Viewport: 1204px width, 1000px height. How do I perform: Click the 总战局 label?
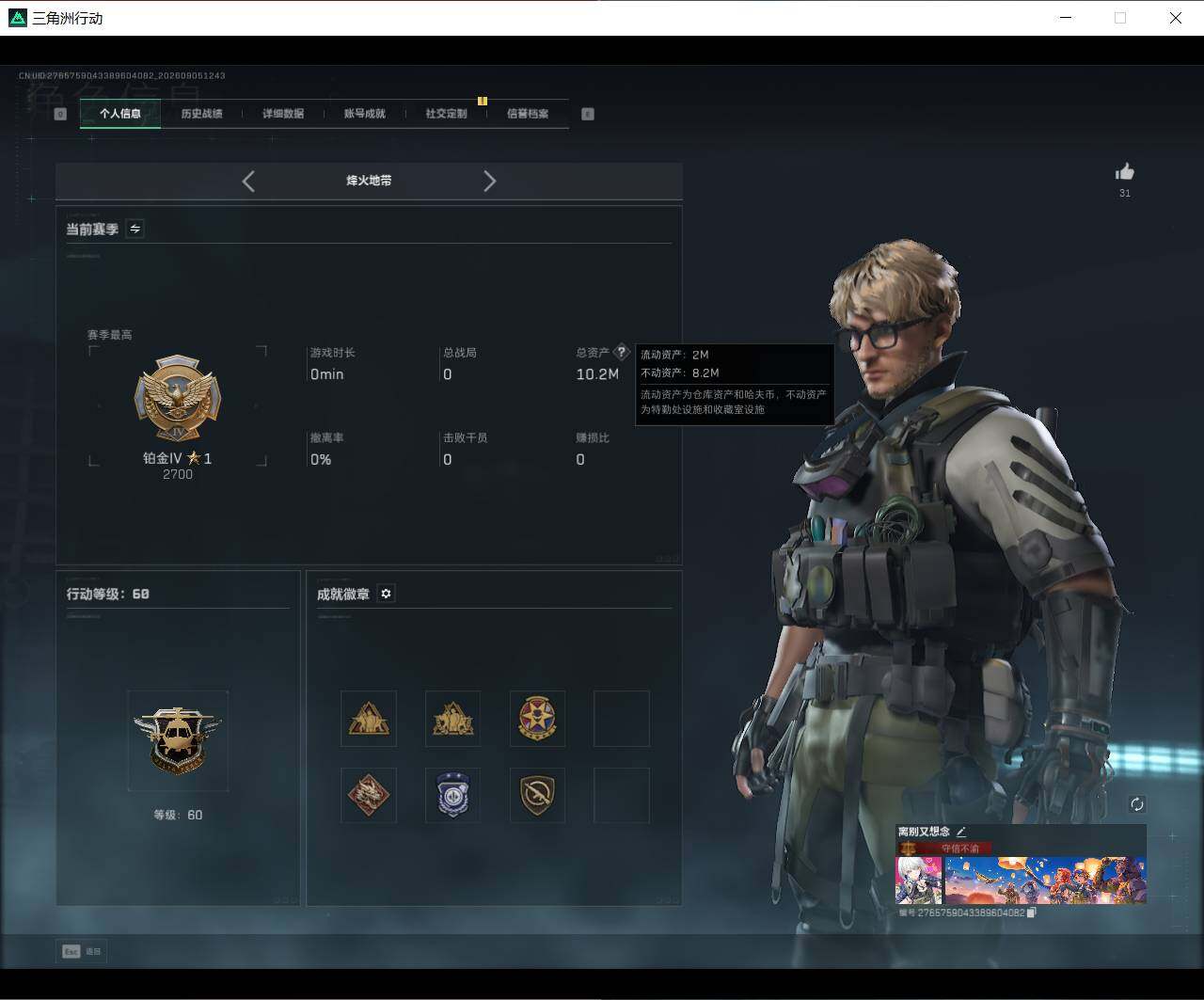[x=460, y=353]
